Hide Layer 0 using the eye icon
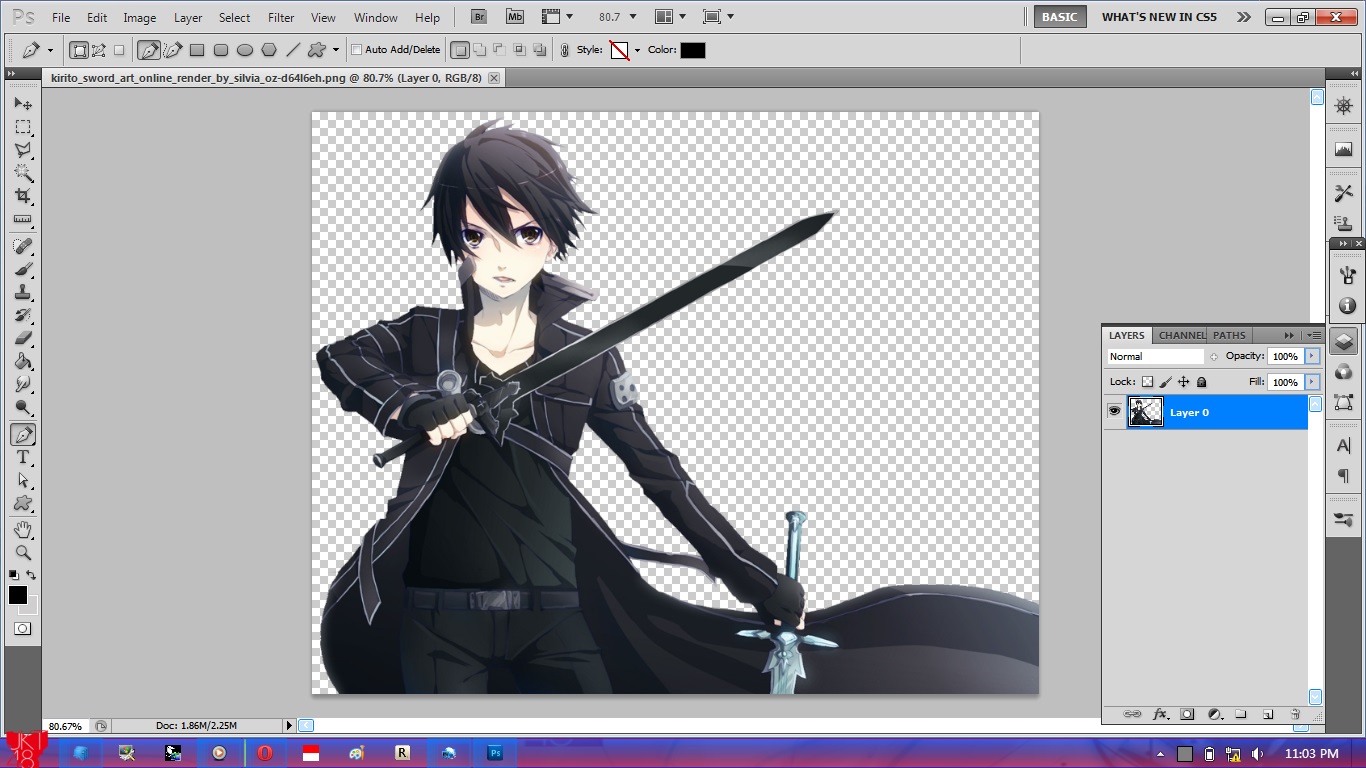The width and height of the screenshot is (1366, 768). [x=1115, y=411]
